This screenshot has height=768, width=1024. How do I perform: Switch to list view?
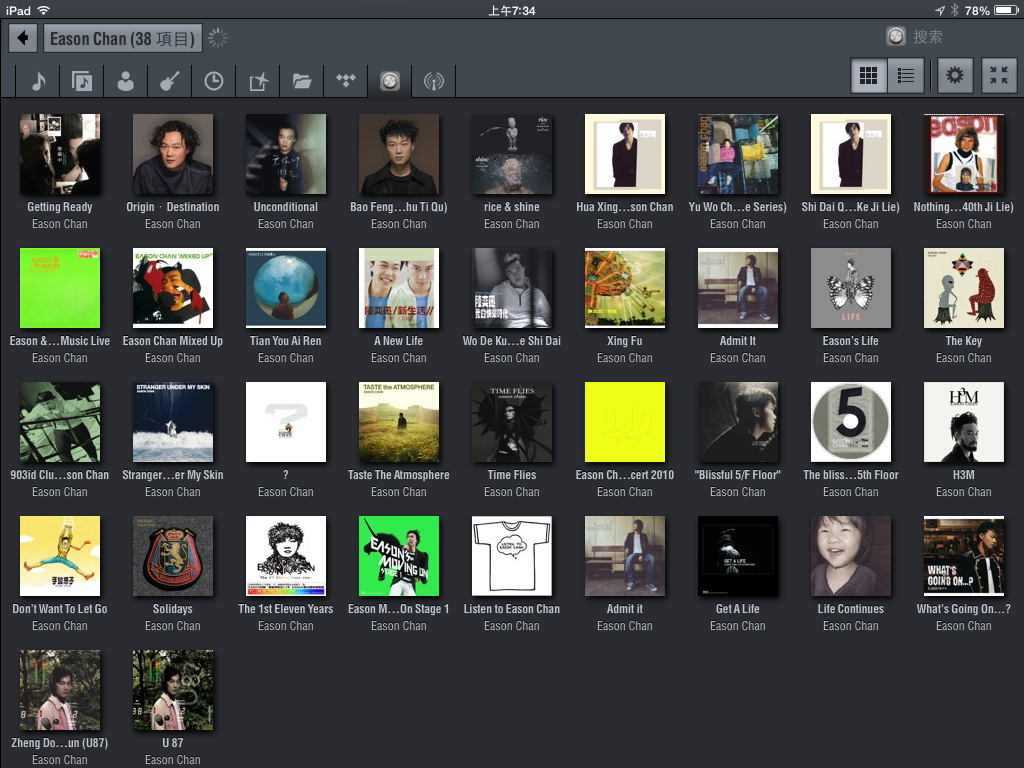click(906, 76)
